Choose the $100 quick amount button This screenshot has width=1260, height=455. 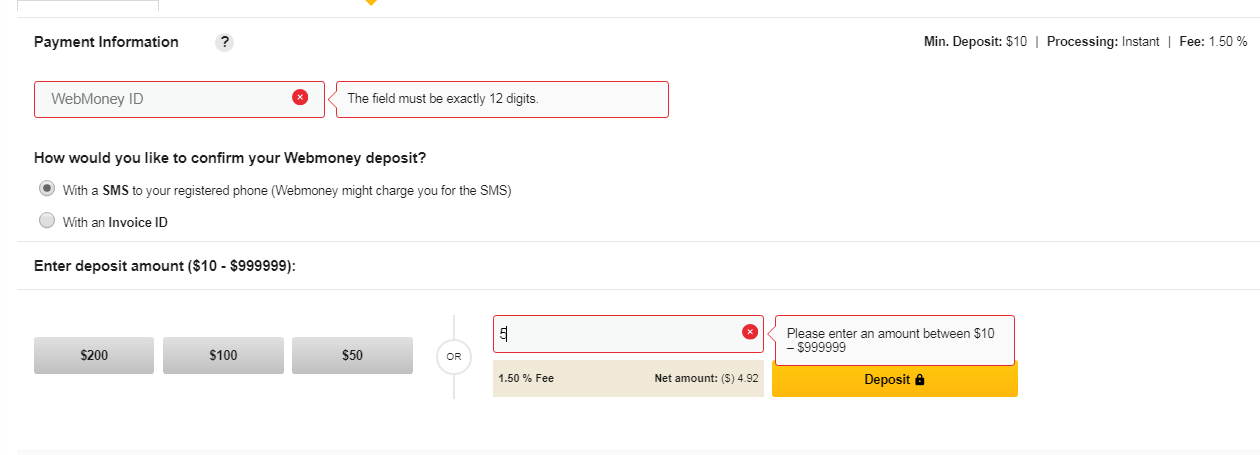[x=223, y=355]
